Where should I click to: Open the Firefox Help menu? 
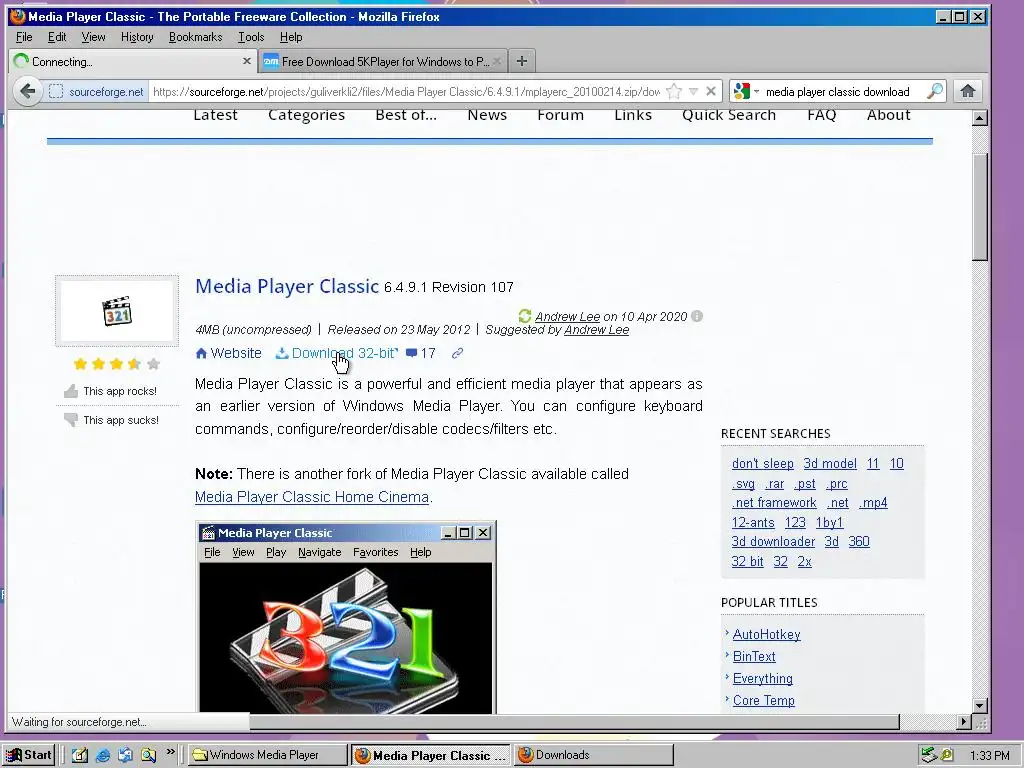pos(291,37)
